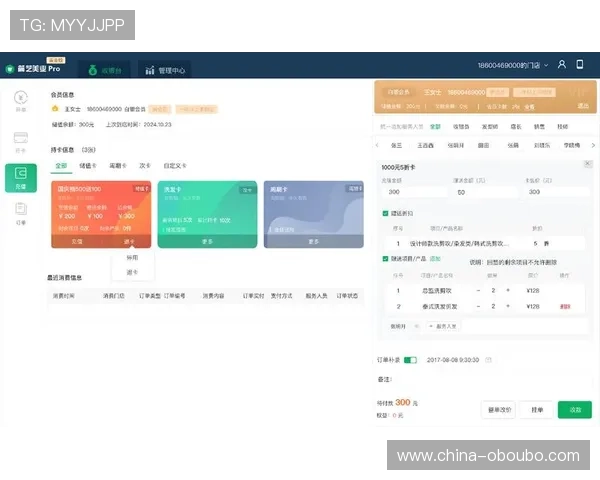Click the 整单改价 button

[499, 410]
